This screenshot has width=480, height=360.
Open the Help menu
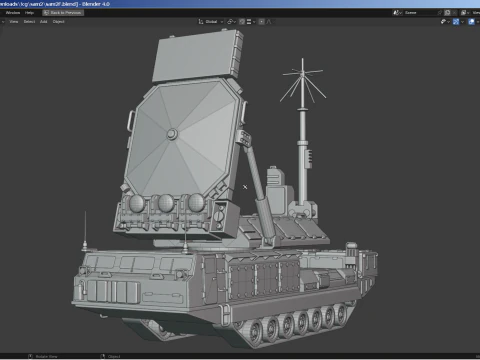[x=29, y=13]
